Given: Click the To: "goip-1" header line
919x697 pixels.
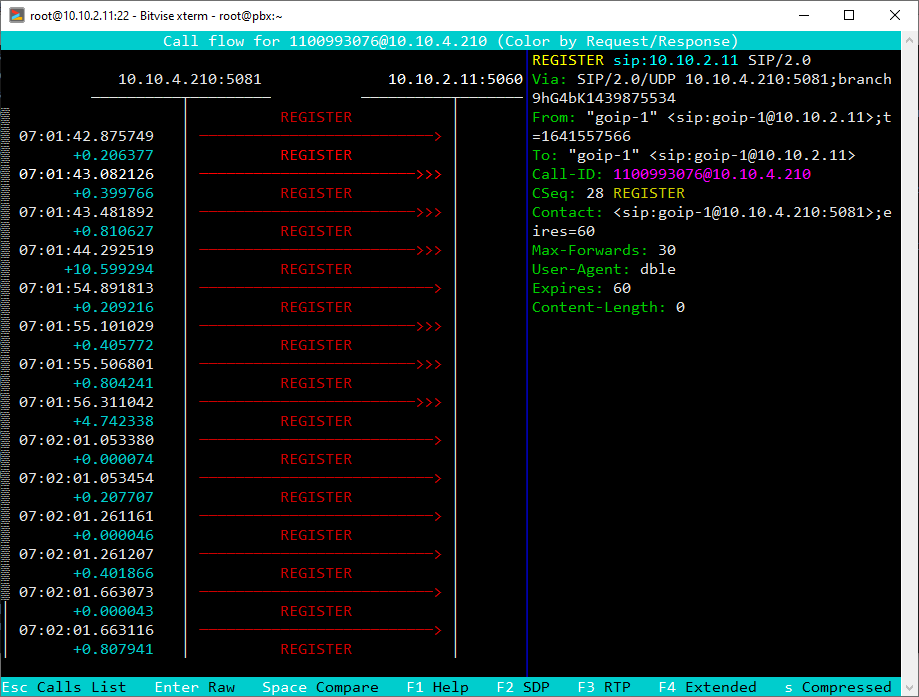Looking at the screenshot, I should [x=694, y=155].
